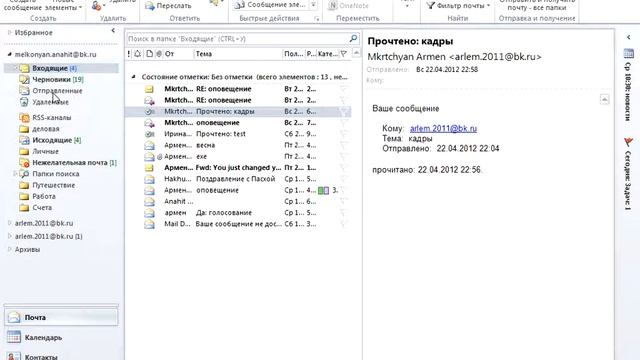Viewport: 640px width, 360px height.
Task: Sort by importance column header
Action: tap(129, 54)
